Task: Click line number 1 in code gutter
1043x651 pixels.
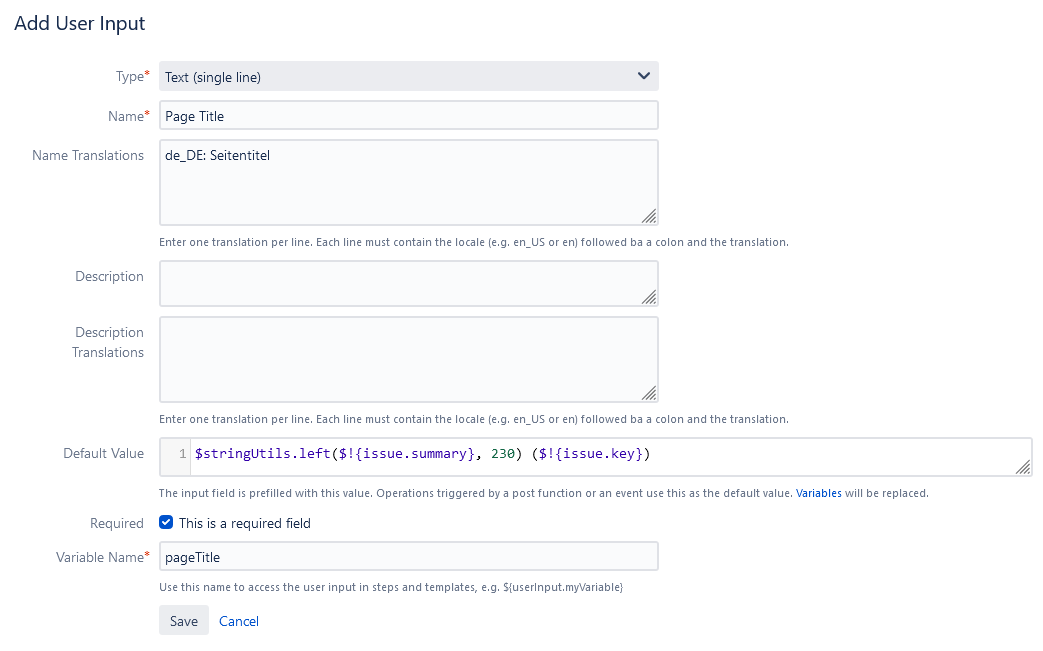Action: tap(182, 455)
